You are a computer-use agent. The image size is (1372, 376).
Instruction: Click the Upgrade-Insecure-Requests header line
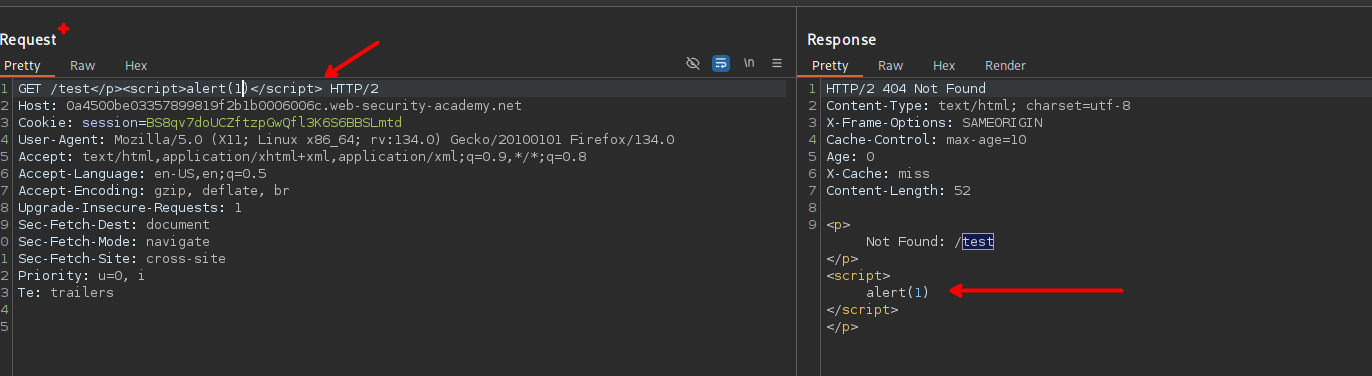pos(130,208)
